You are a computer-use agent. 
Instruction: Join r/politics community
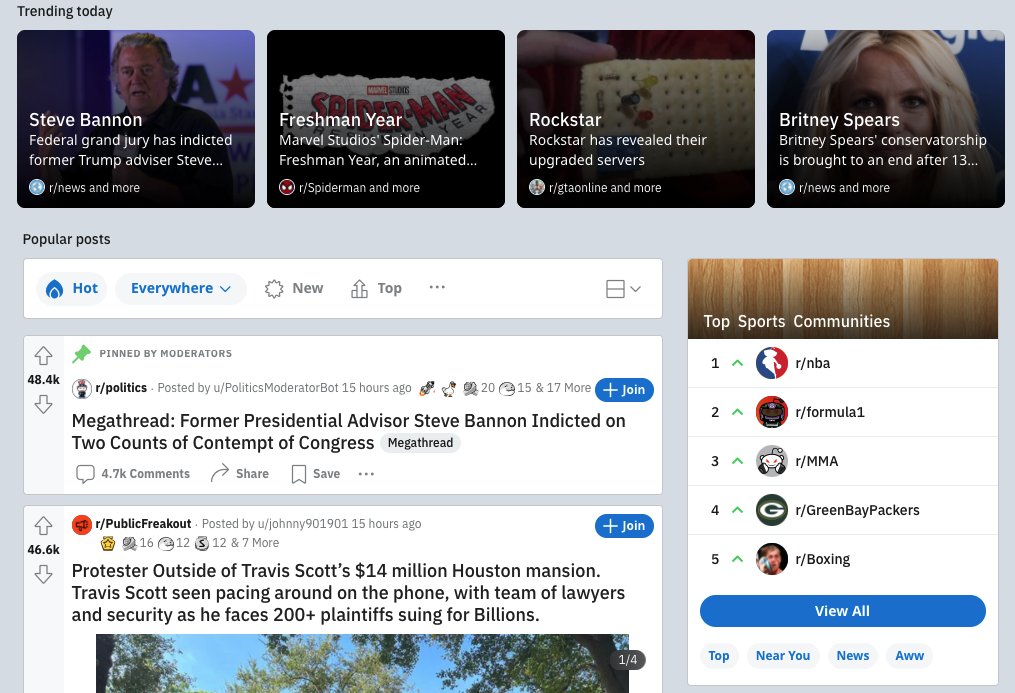click(x=624, y=390)
